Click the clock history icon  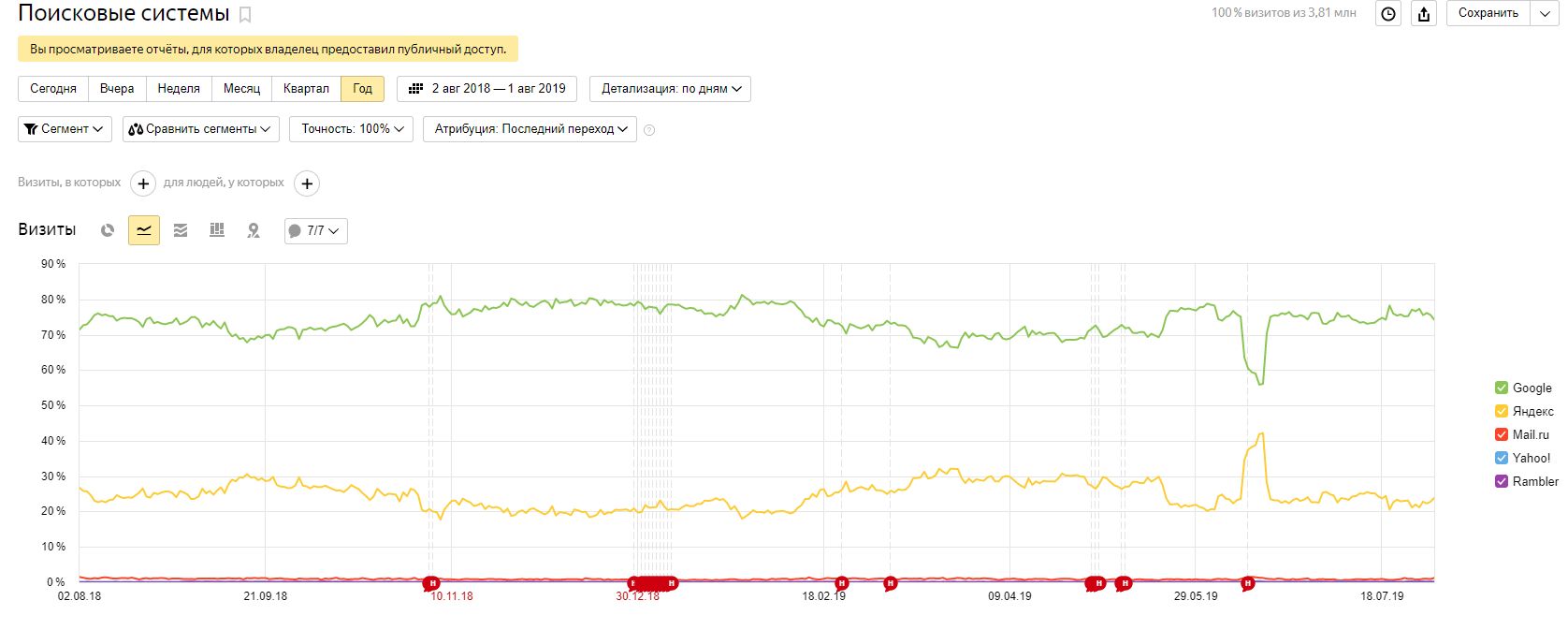point(1388,13)
